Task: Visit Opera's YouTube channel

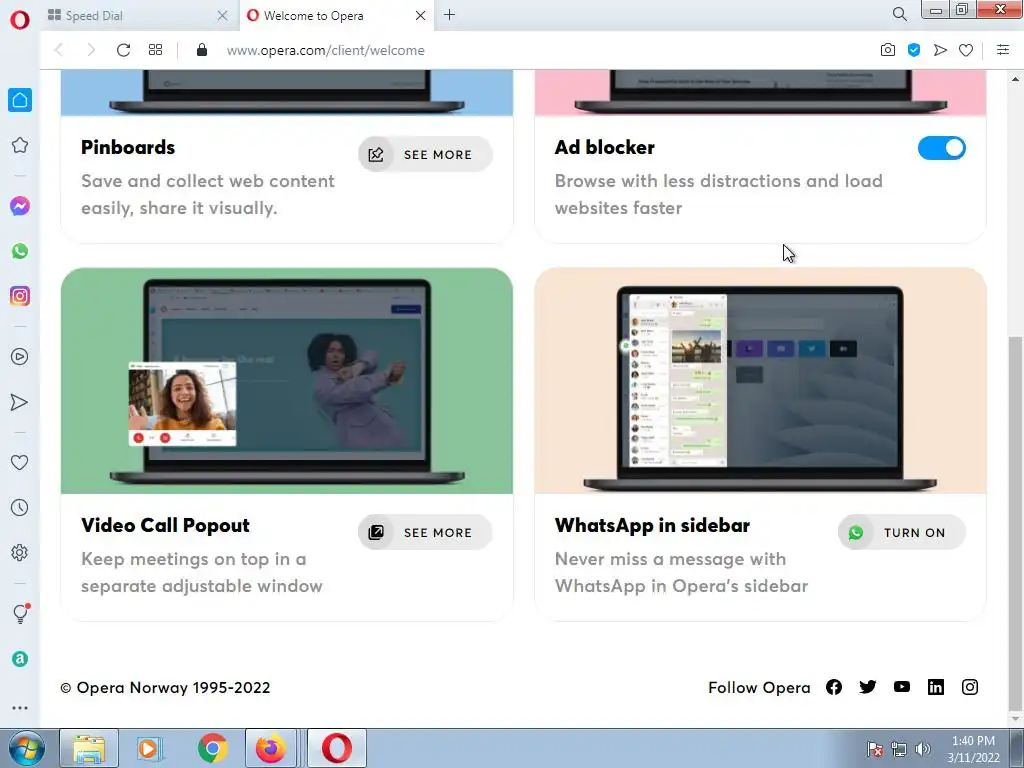Action: [902, 687]
